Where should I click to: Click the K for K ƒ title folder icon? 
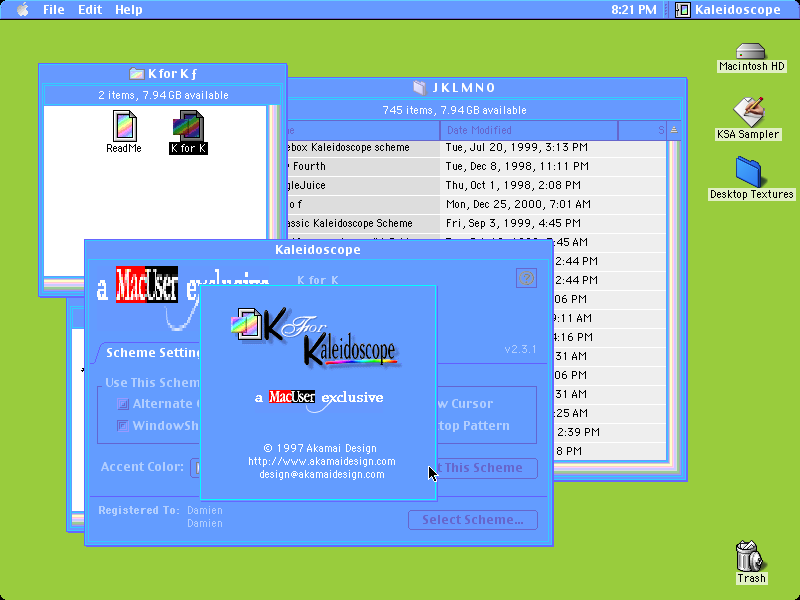(x=136, y=74)
